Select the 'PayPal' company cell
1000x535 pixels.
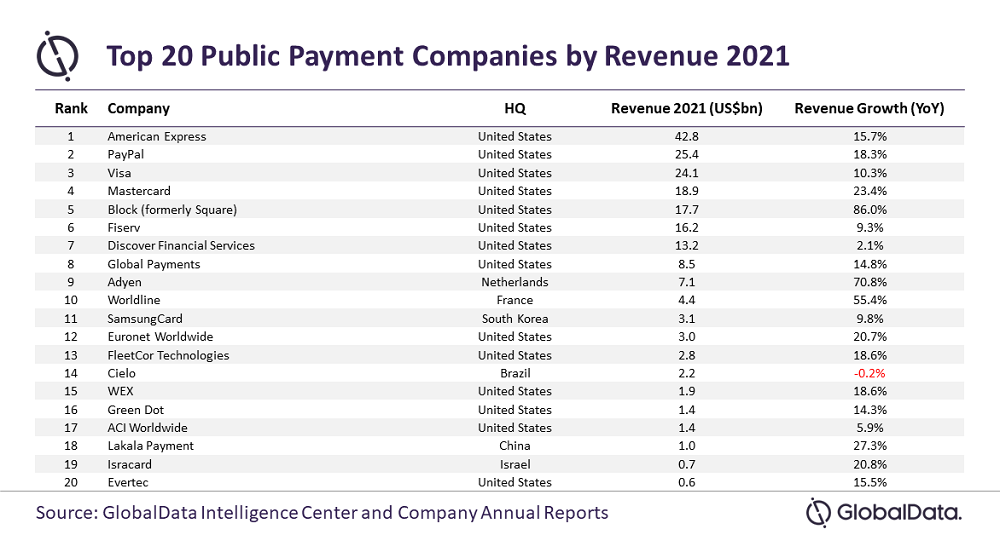point(126,154)
